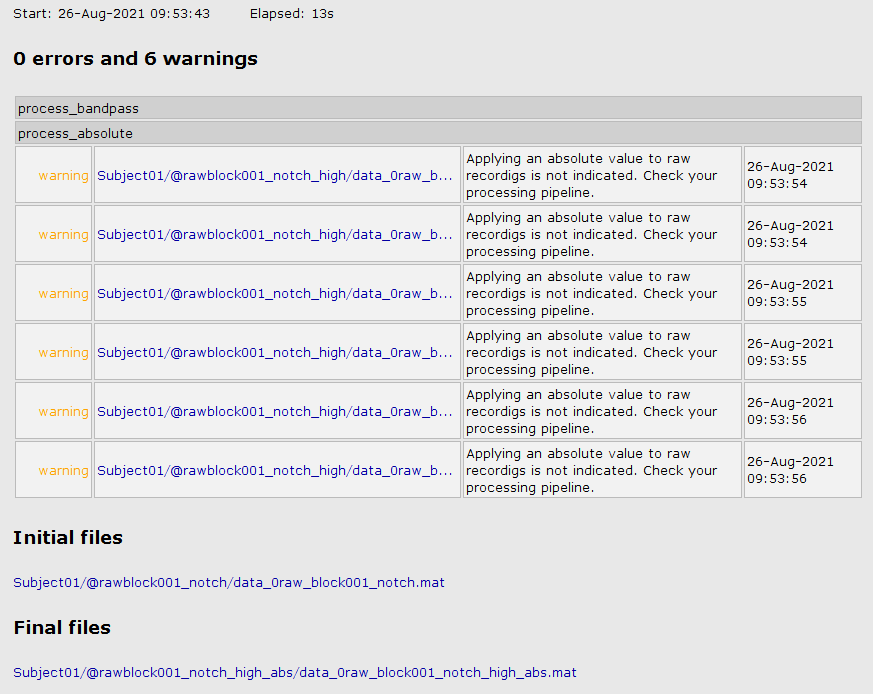The width and height of the screenshot is (873, 694).
Task: Select the absolute value message in the fourth row
Action: tap(591, 353)
